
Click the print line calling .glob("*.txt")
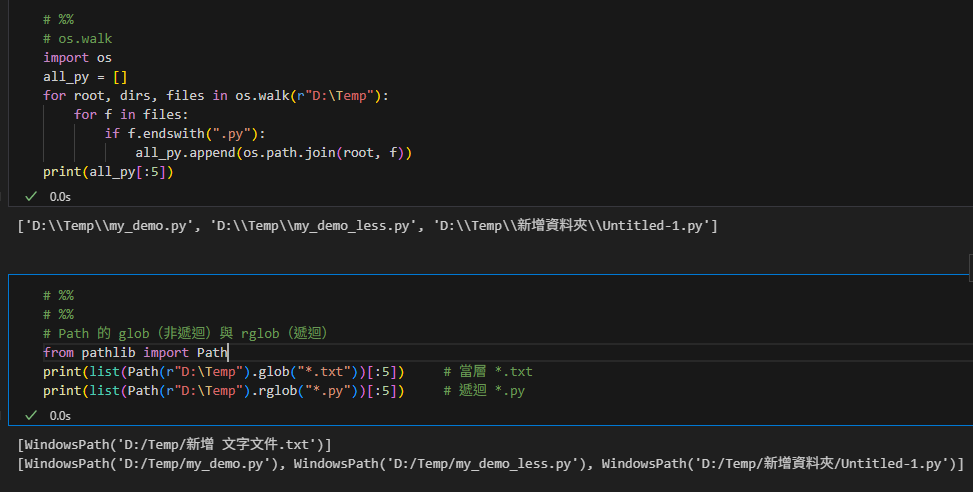pos(223,372)
